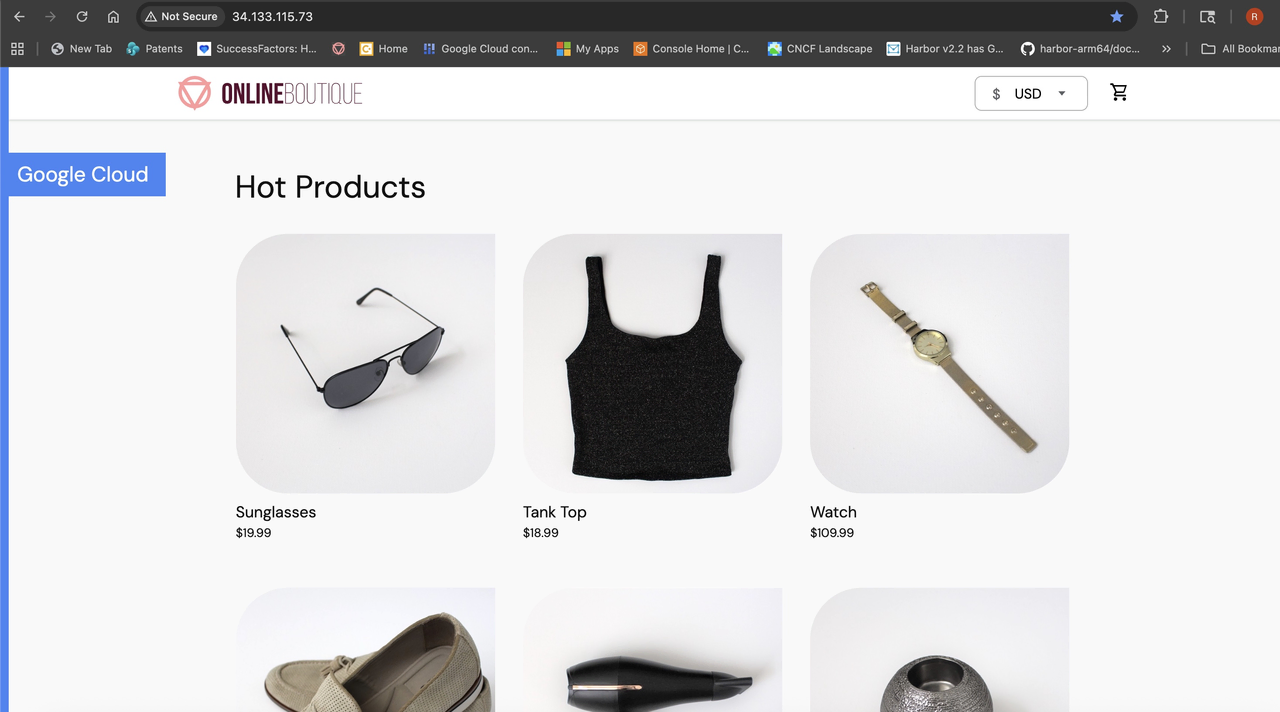Open the All Bookmarks folder
Image resolution: width=1280 pixels, height=712 pixels.
click(1240, 48)
